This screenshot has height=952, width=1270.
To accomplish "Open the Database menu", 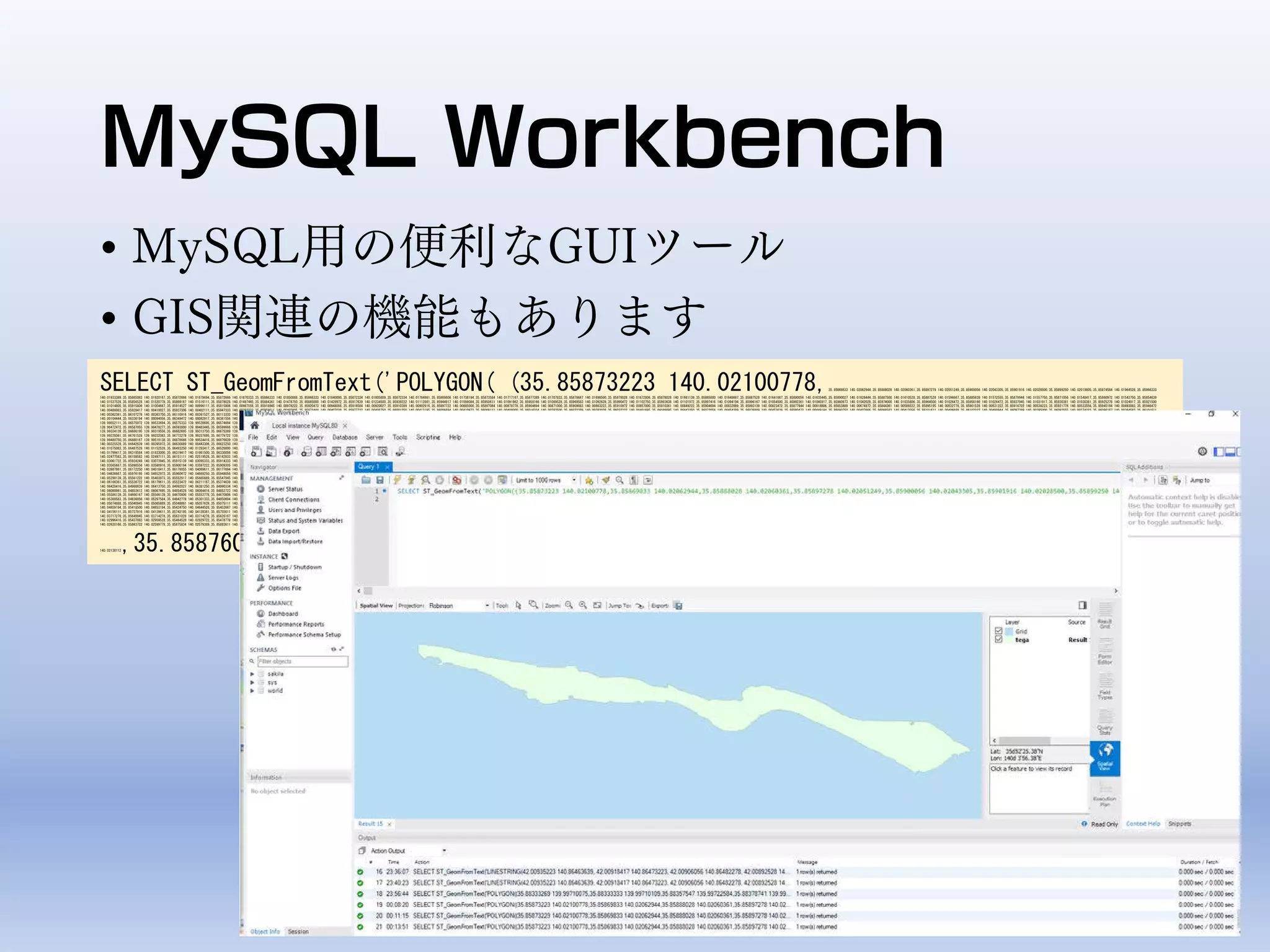I will [x=345, y=437].
